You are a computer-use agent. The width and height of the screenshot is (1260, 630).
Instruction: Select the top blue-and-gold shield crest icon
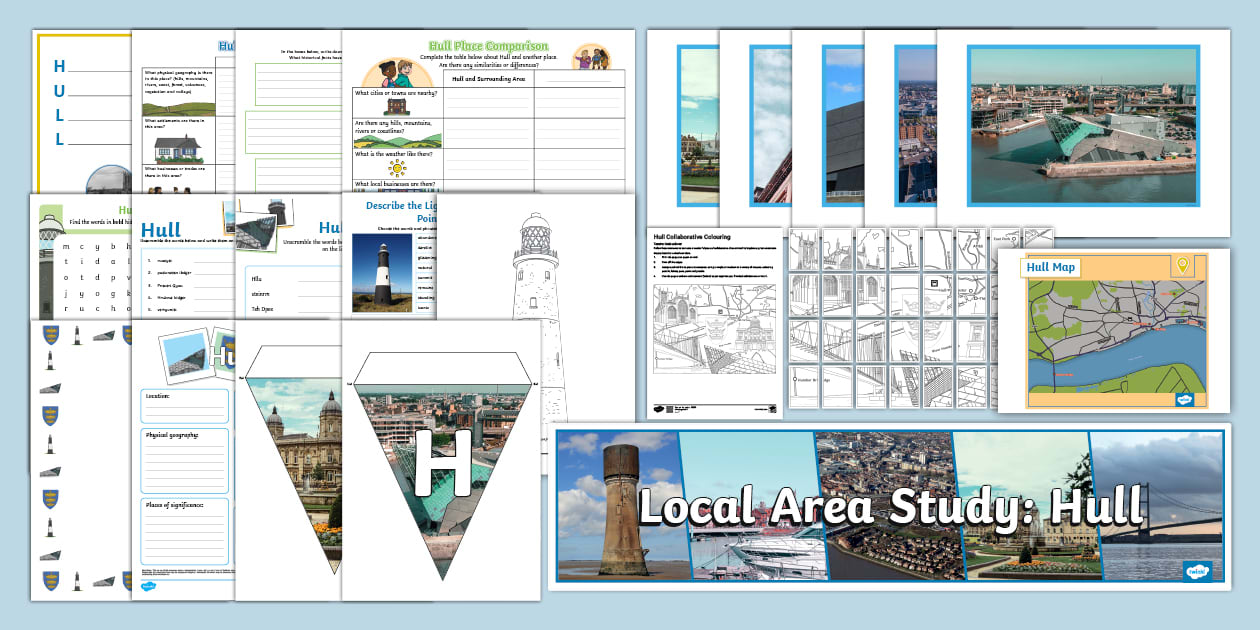[50, 335]
